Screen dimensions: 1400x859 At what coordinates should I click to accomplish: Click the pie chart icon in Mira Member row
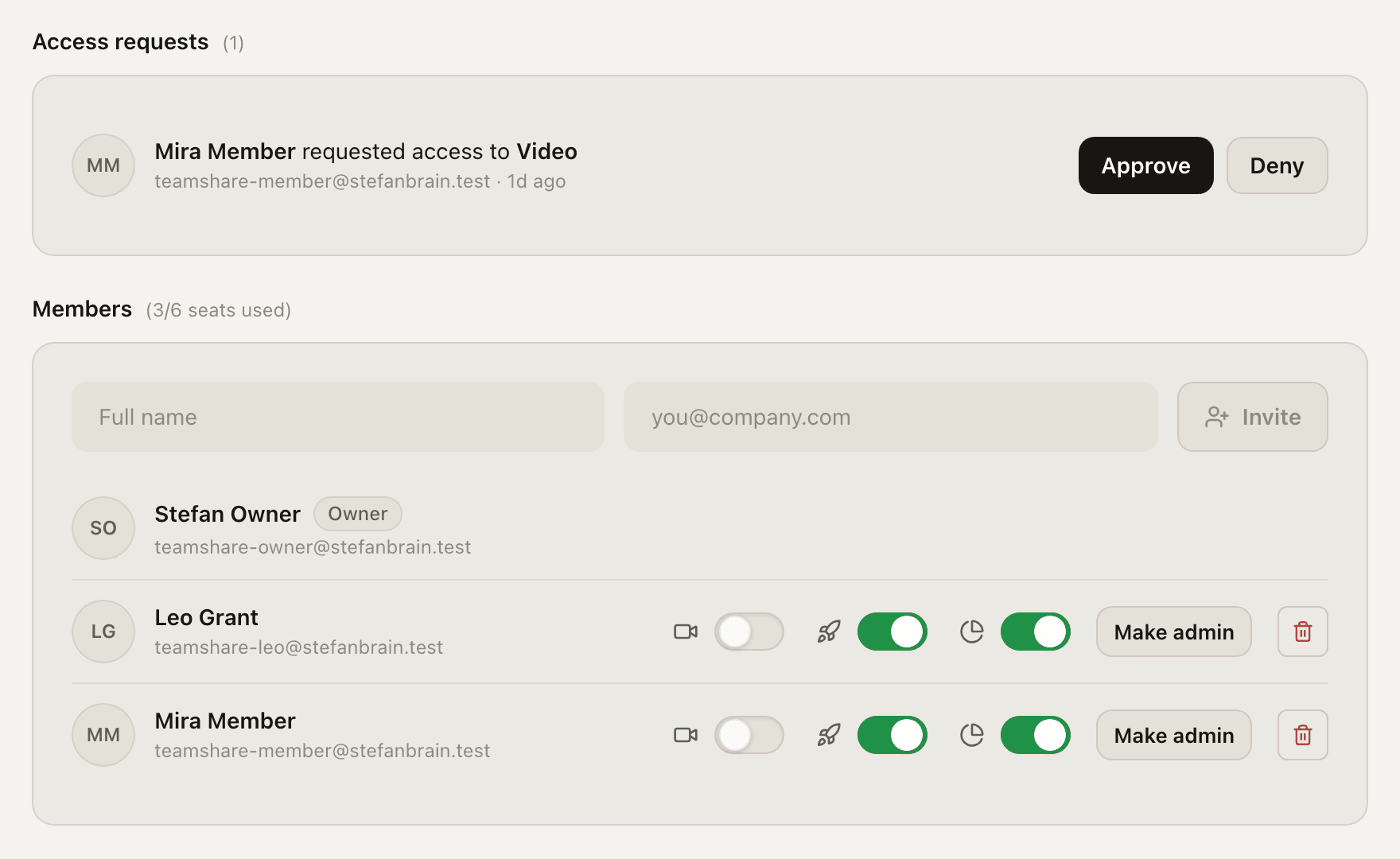coord(972,735)
